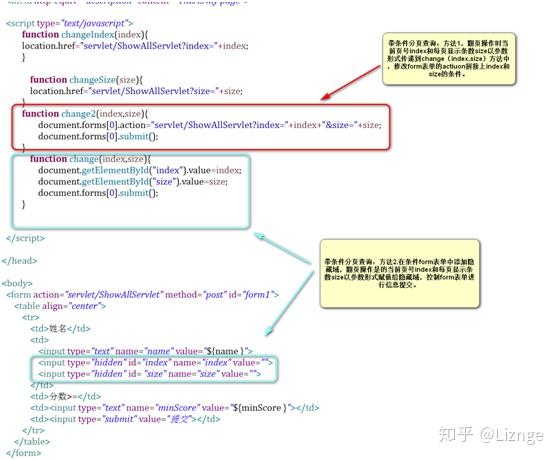This screenshot has width=558, height=460.
Task: Click the <table align="center"> line
Action: 60,306
